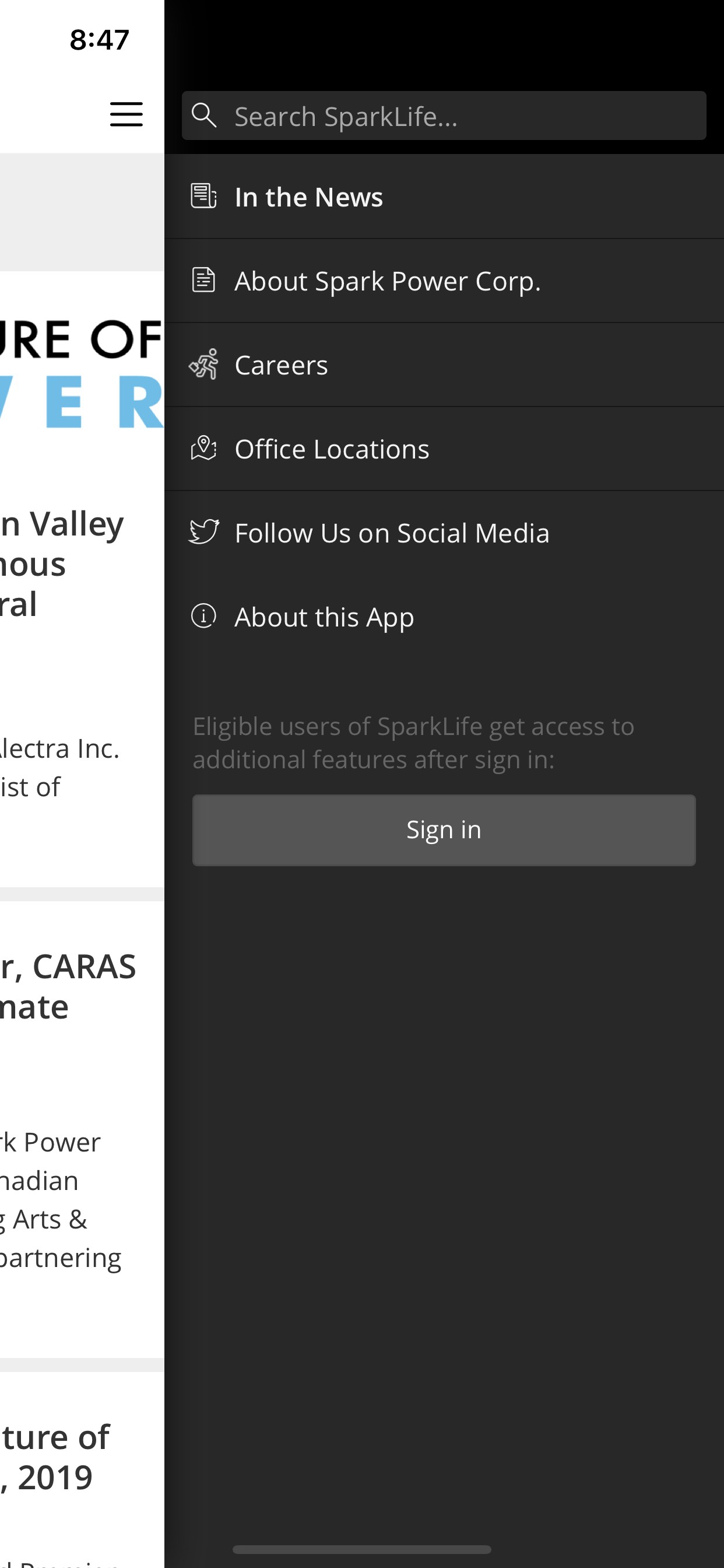
Task: Focus the Search SparkLife field
Action: point(462,116)
